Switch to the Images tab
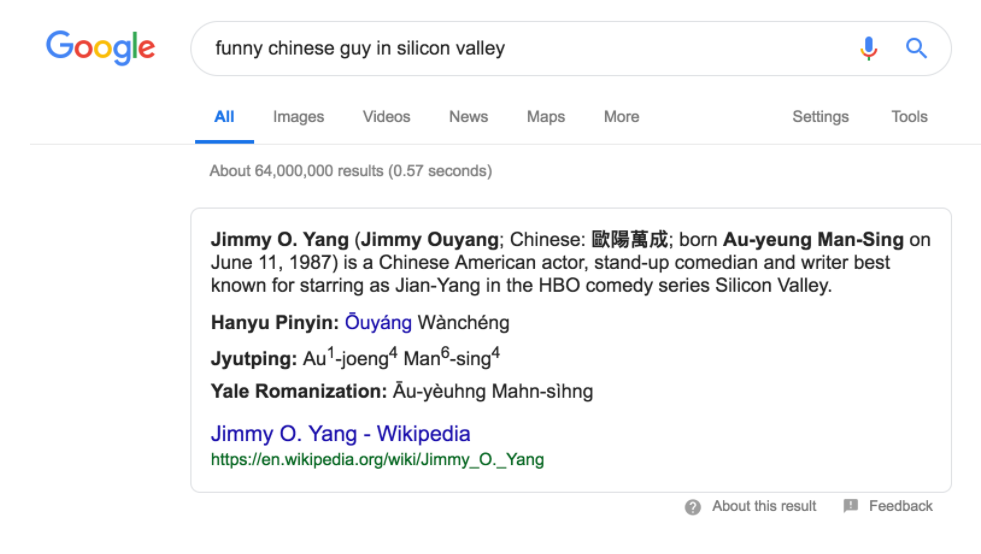The image size is (981, 554). coord(298,117)
